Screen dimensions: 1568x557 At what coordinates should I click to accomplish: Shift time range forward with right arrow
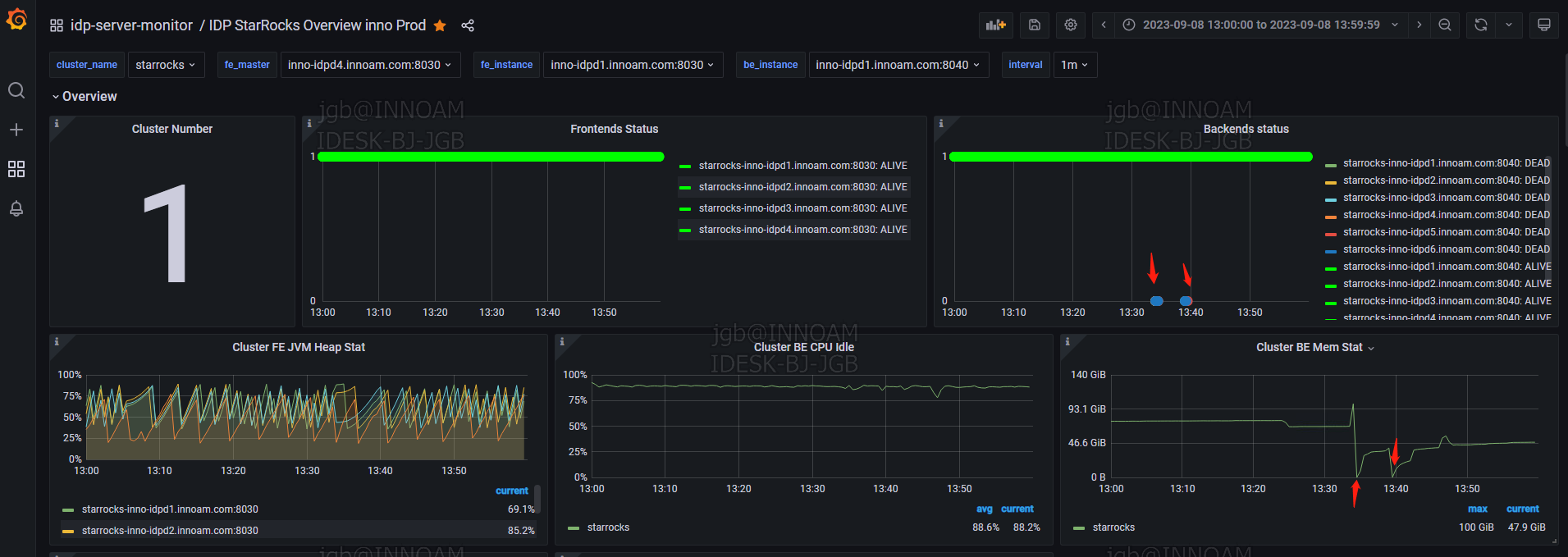click(x=1419, y=25)
